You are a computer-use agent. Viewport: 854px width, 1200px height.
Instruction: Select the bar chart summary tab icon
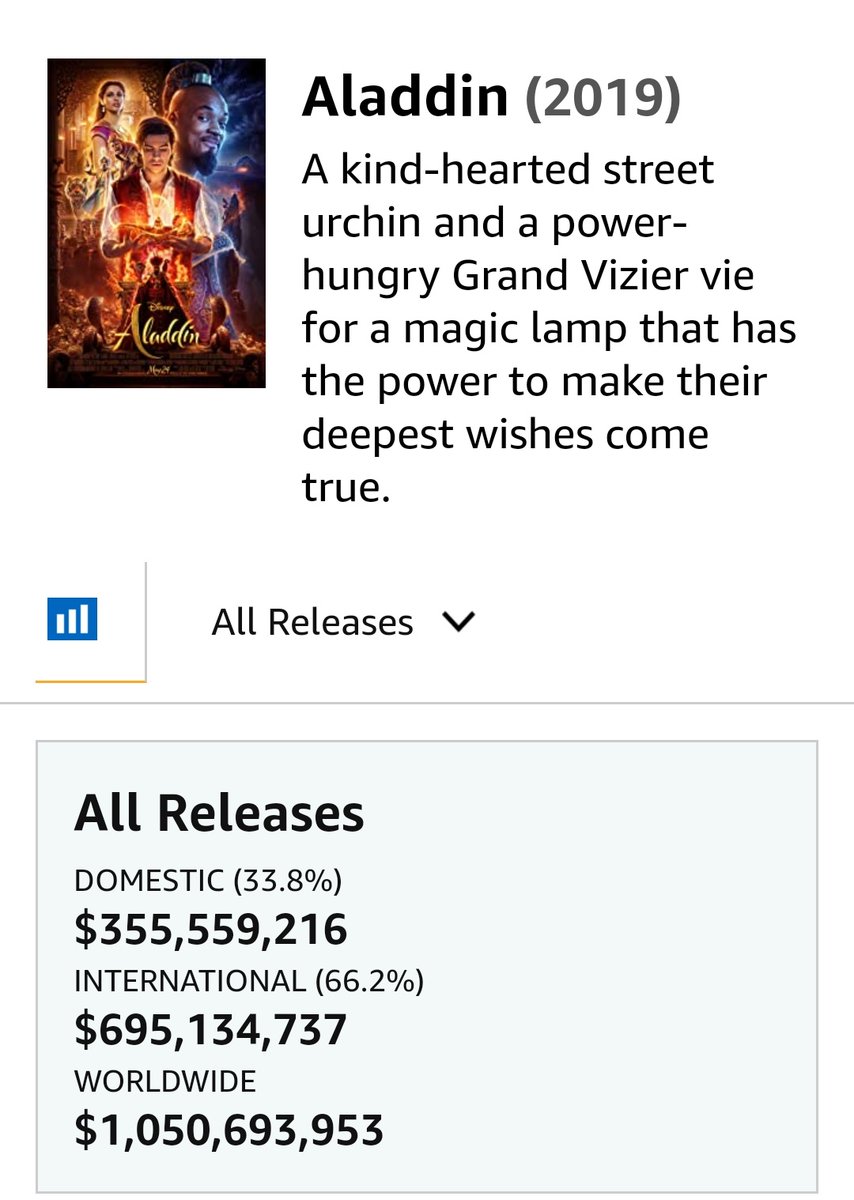(x=72, y=620)
